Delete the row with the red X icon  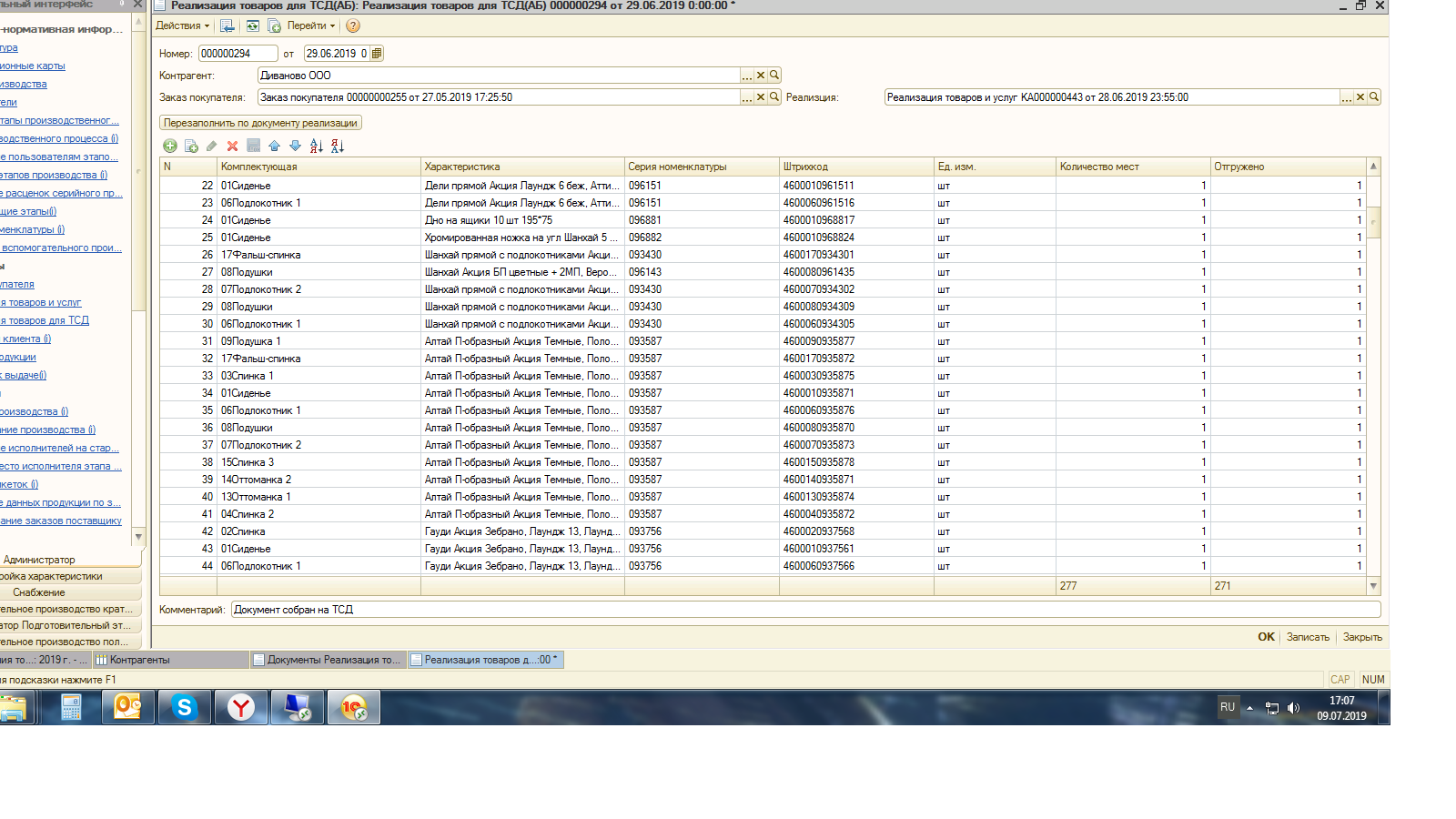232,146
